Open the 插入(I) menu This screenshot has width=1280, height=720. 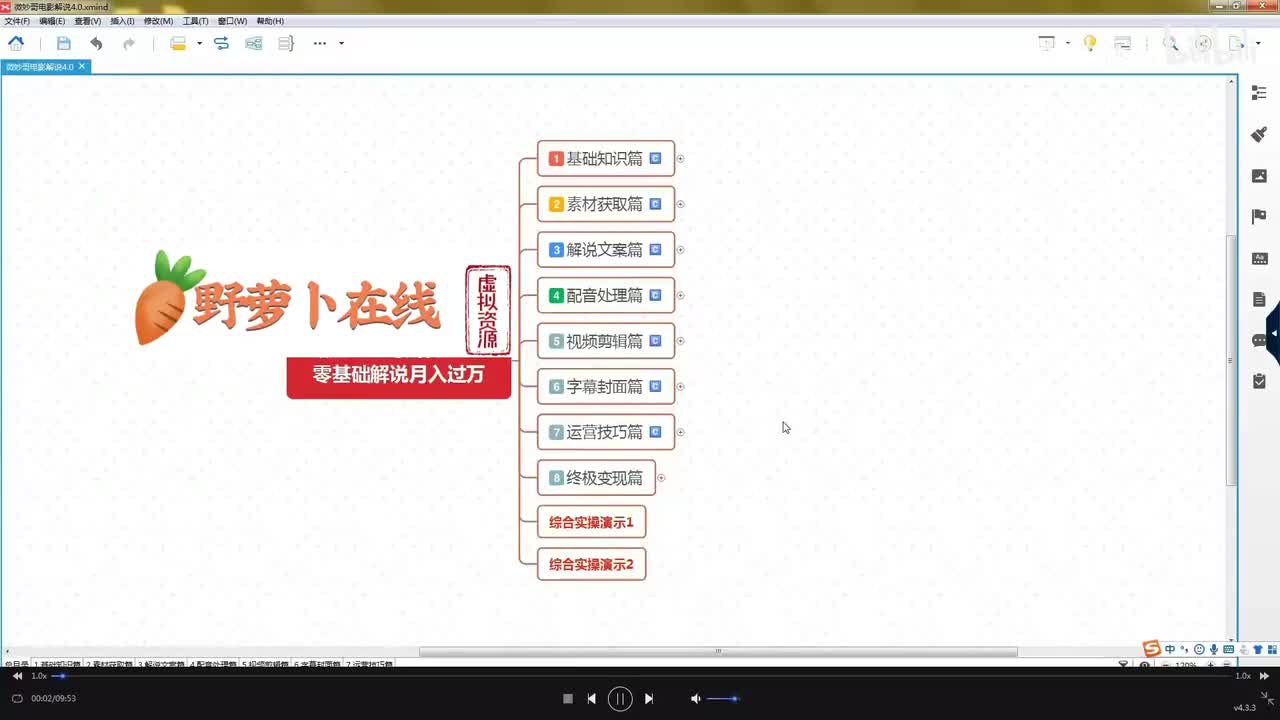point(122,21)
